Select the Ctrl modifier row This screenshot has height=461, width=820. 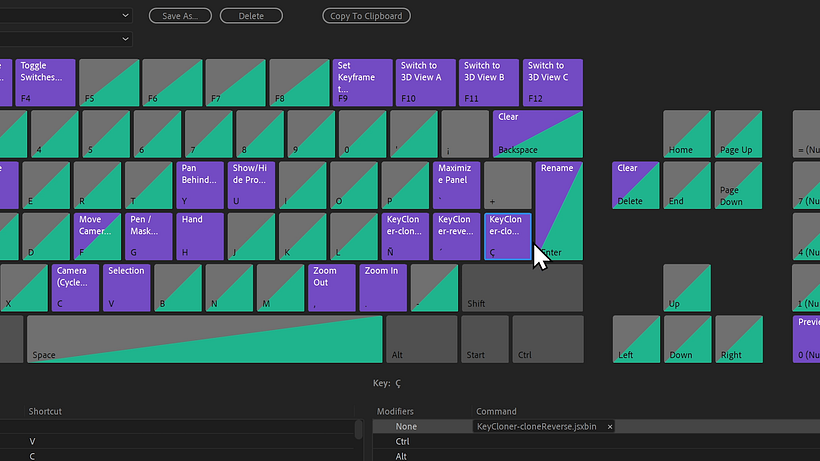coord(596,441)
